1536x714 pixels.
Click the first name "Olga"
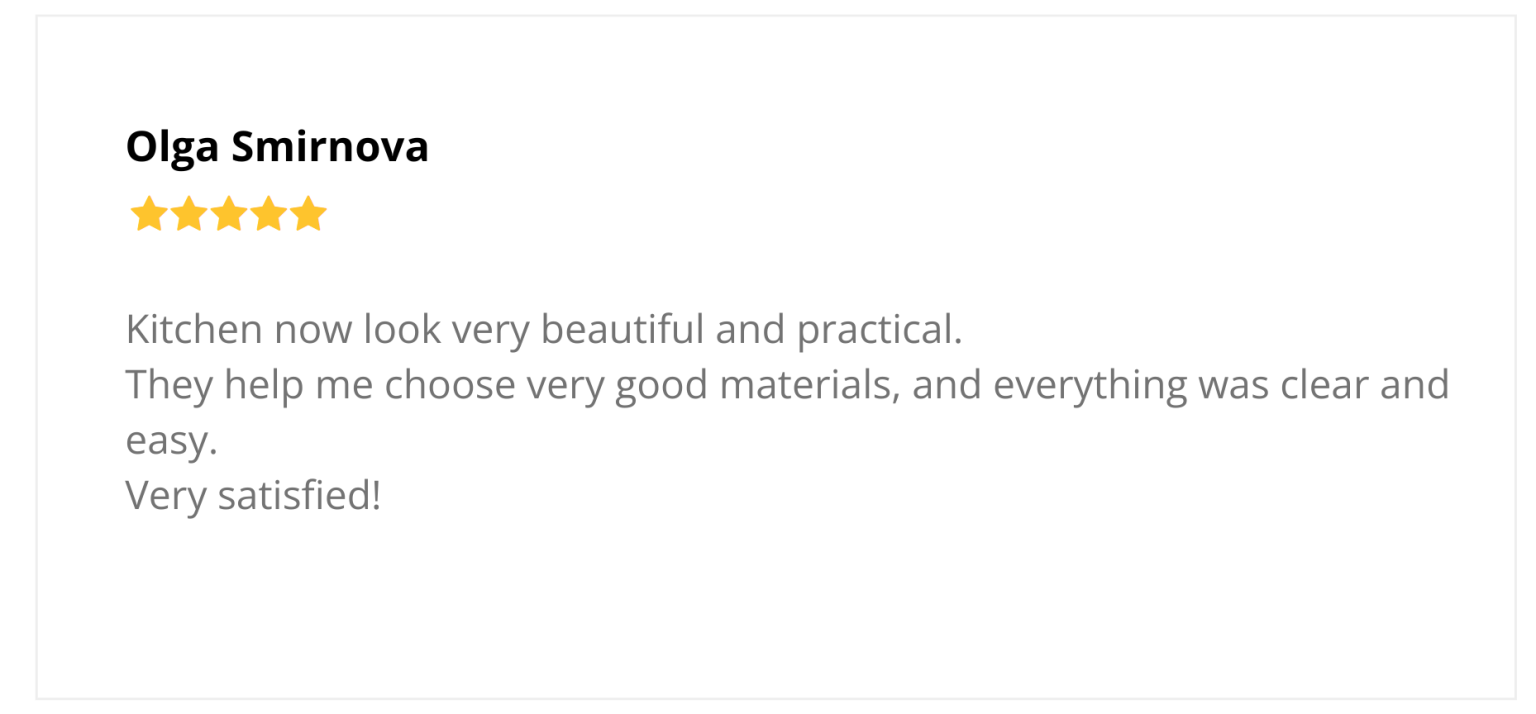point(172,148)
